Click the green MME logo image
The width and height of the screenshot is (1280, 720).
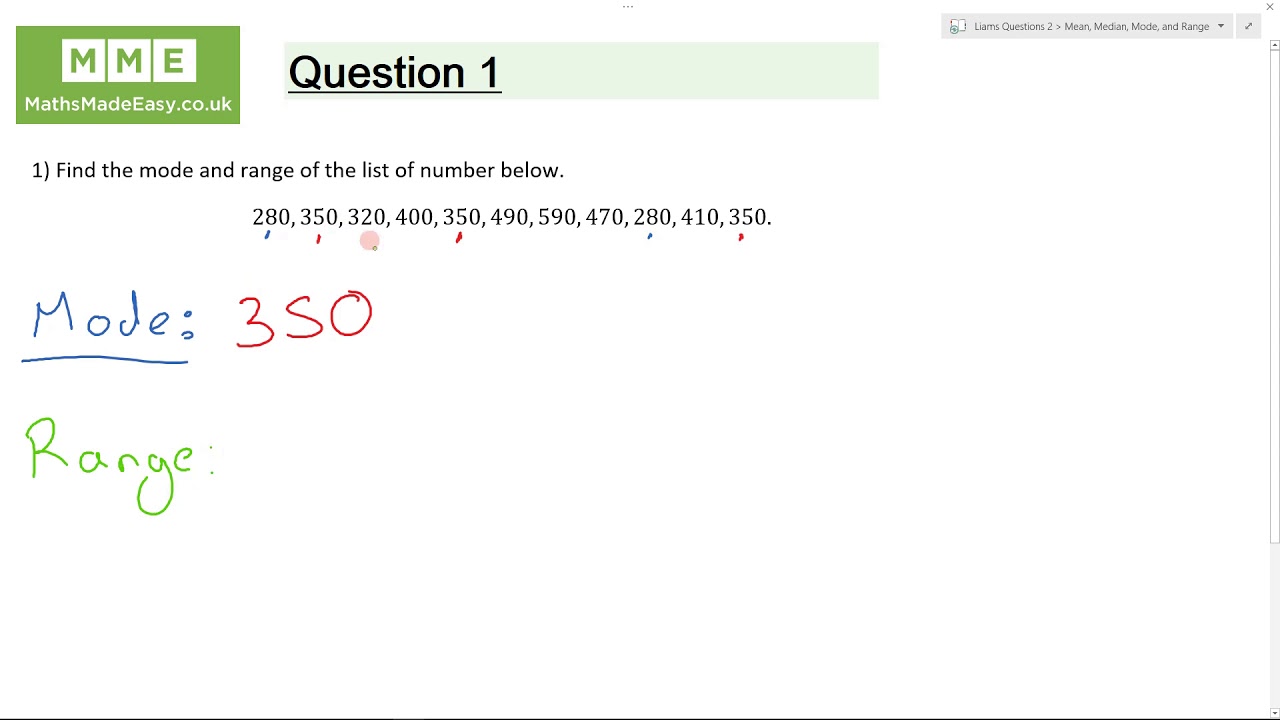(128, 64)
